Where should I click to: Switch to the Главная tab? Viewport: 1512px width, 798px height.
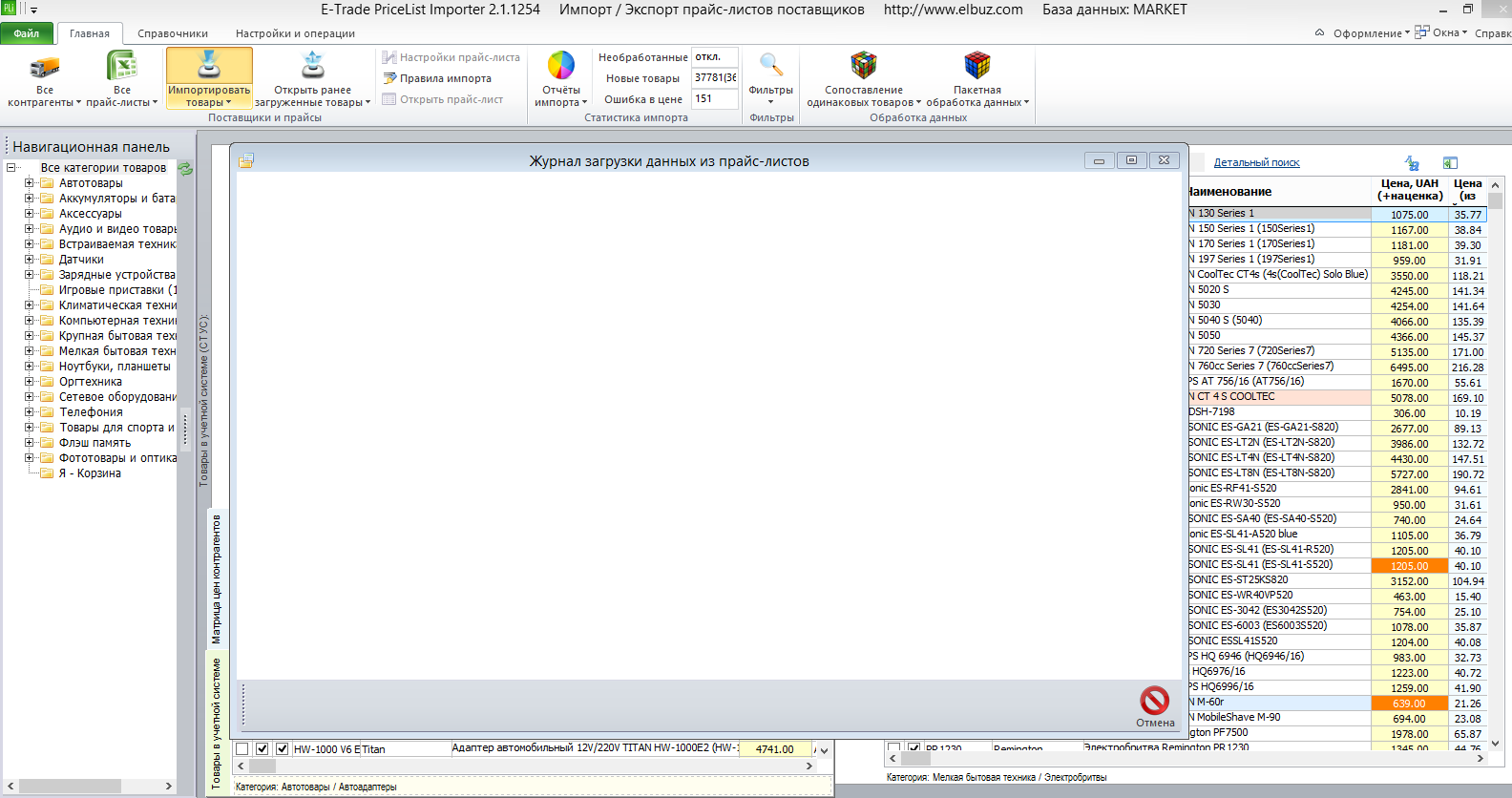tap(90, 33)
